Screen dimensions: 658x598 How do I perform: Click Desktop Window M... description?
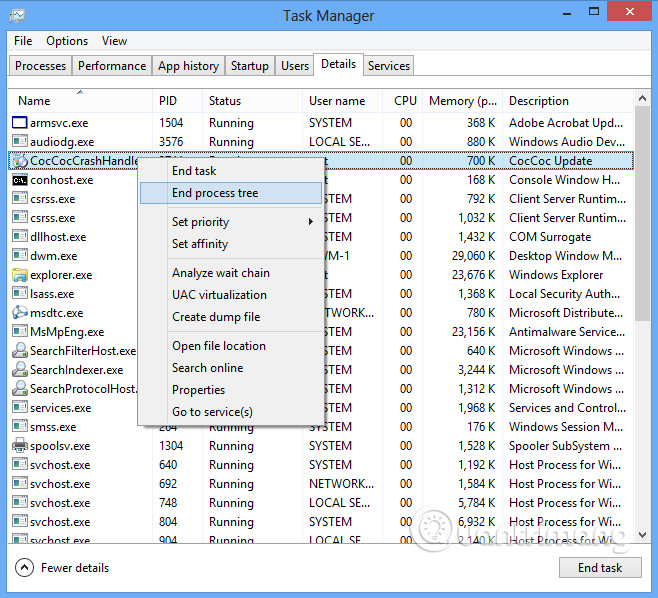tap(565, 256)
